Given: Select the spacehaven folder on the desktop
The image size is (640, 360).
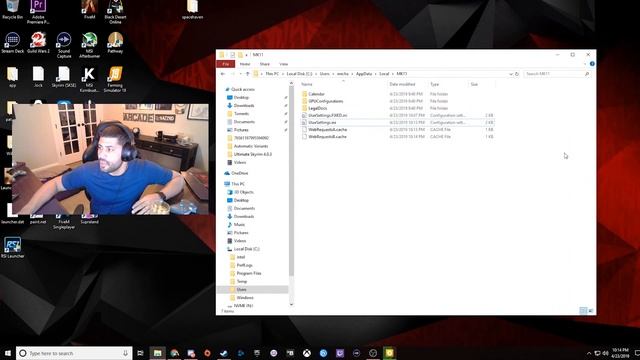Looking at the screenshot, I should 192,9.
